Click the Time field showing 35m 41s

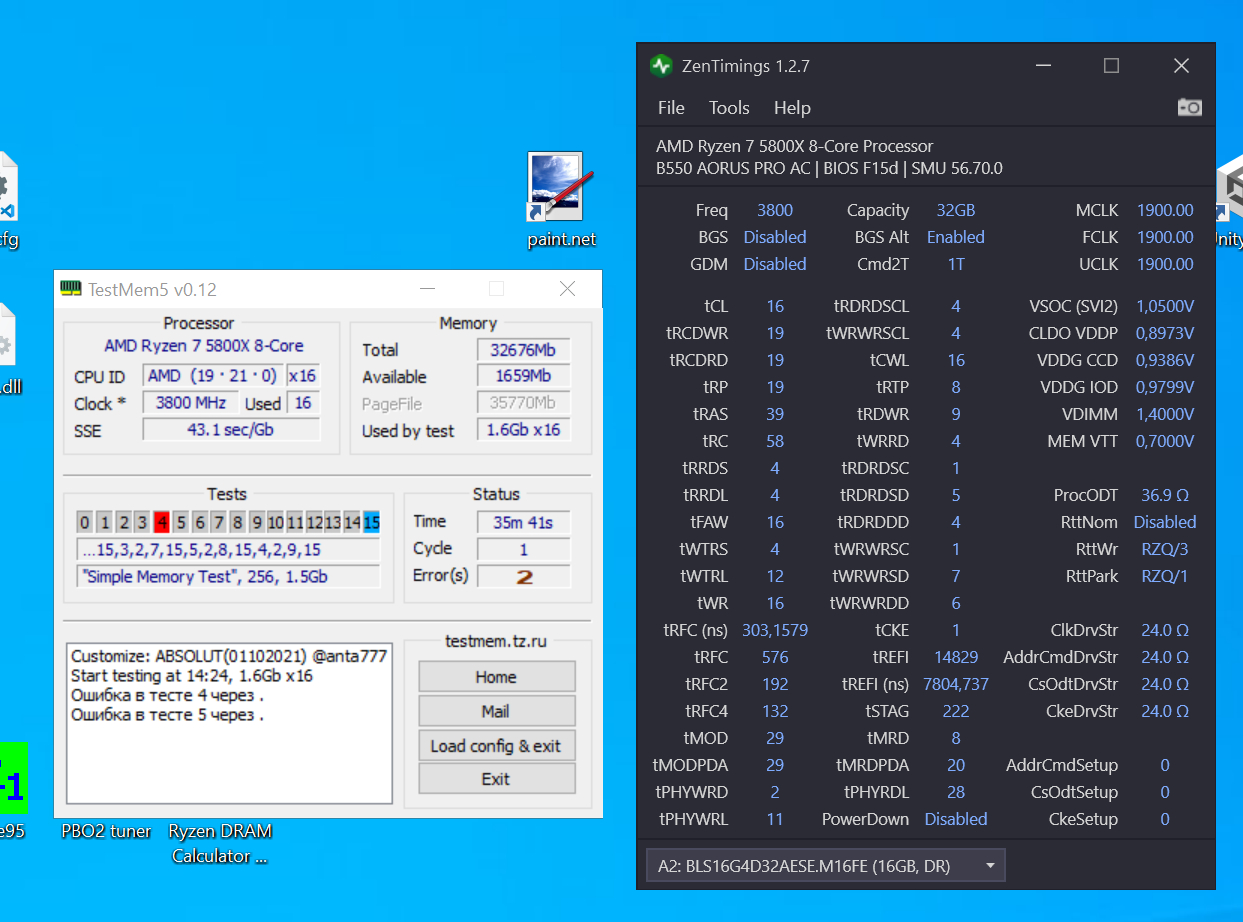pos(523,521)
